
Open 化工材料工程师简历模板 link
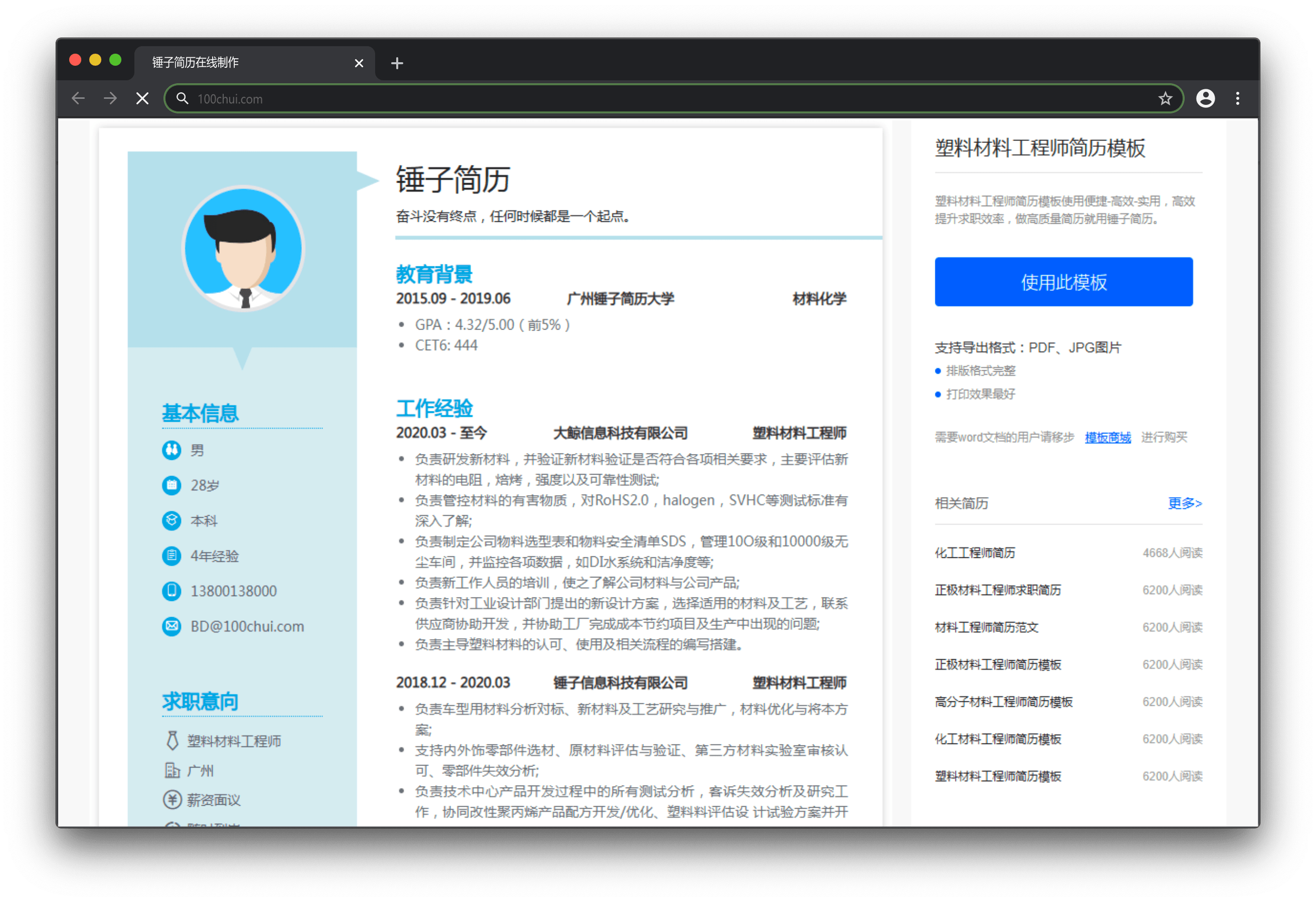(x=998, y=739)
